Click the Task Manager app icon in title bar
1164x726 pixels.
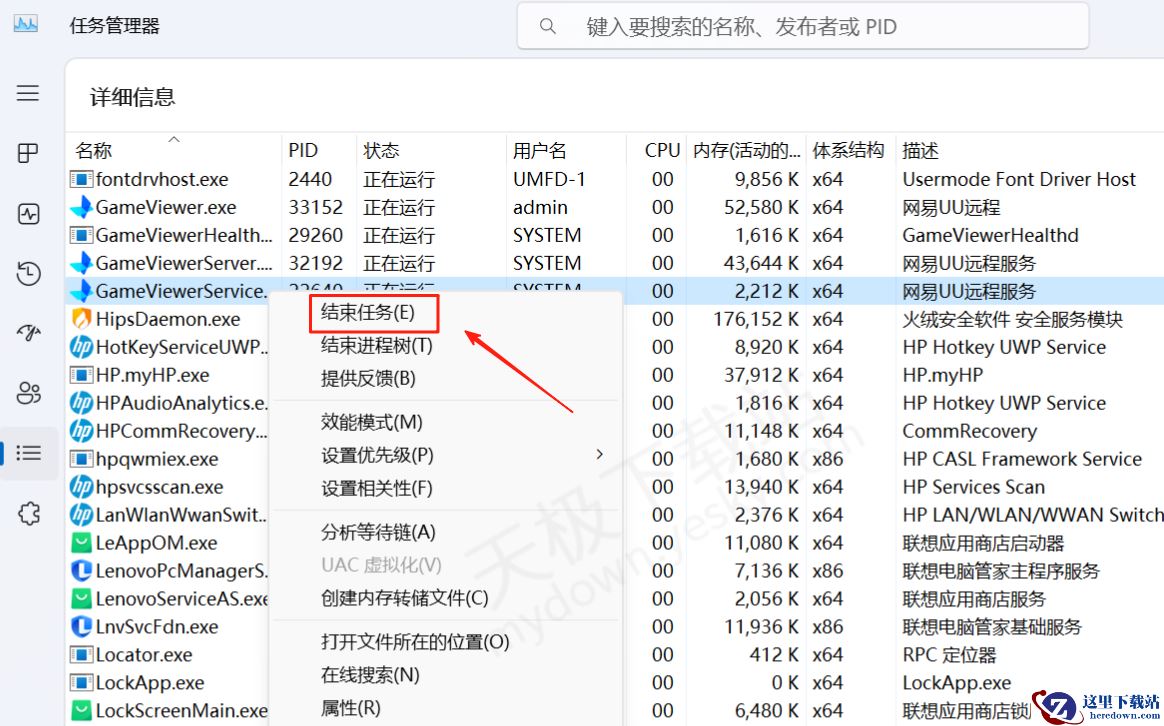(26, 24)
